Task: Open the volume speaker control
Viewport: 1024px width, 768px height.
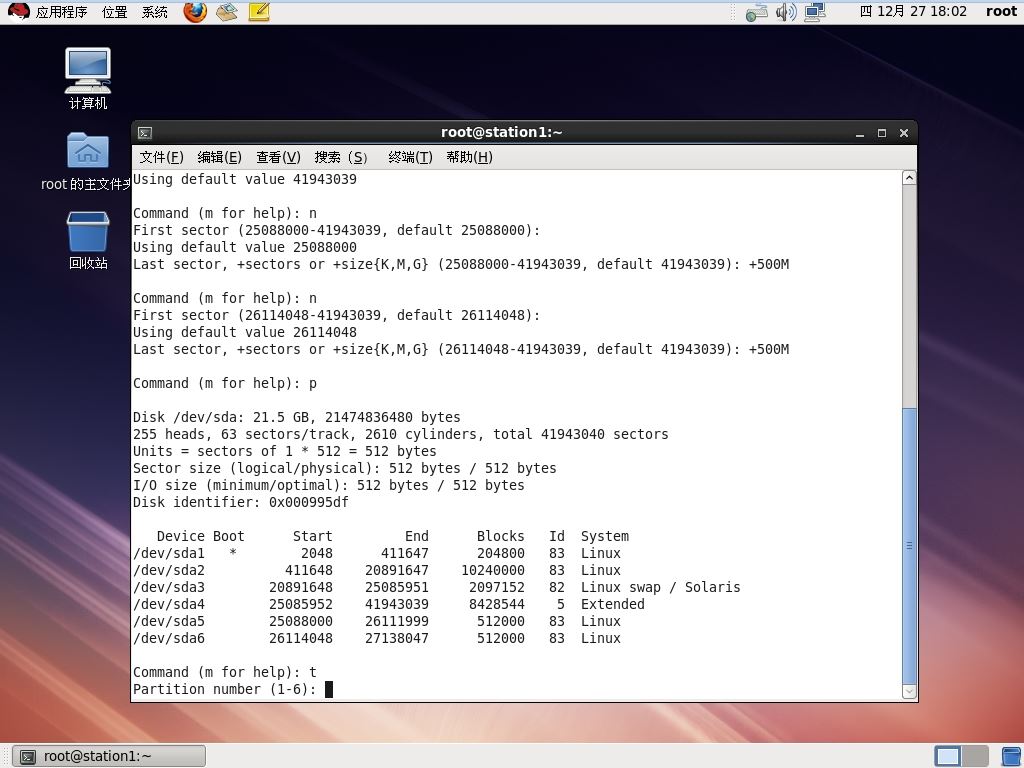Action: [786, 12]
